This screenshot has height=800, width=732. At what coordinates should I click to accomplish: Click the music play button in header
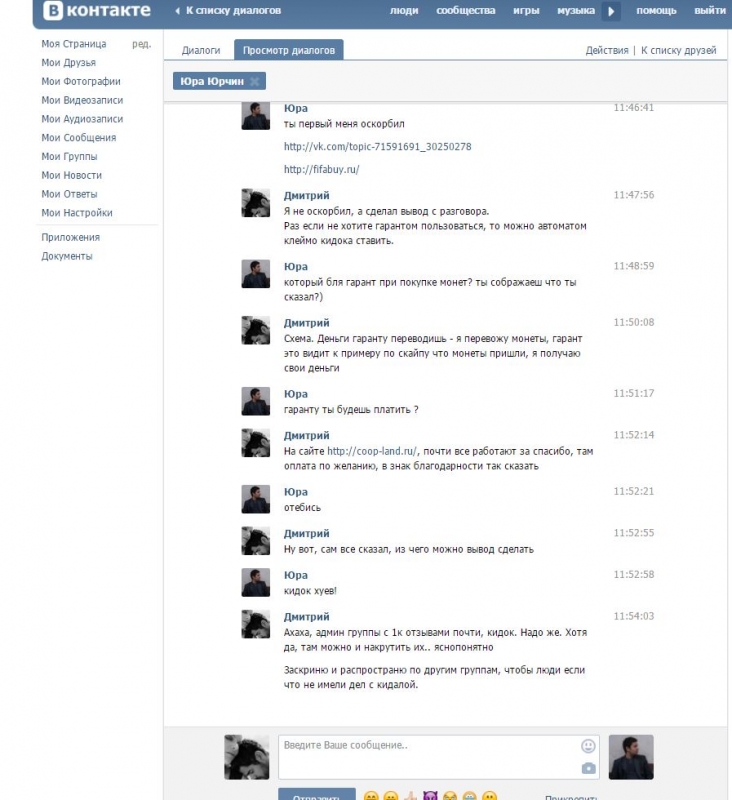611,11
